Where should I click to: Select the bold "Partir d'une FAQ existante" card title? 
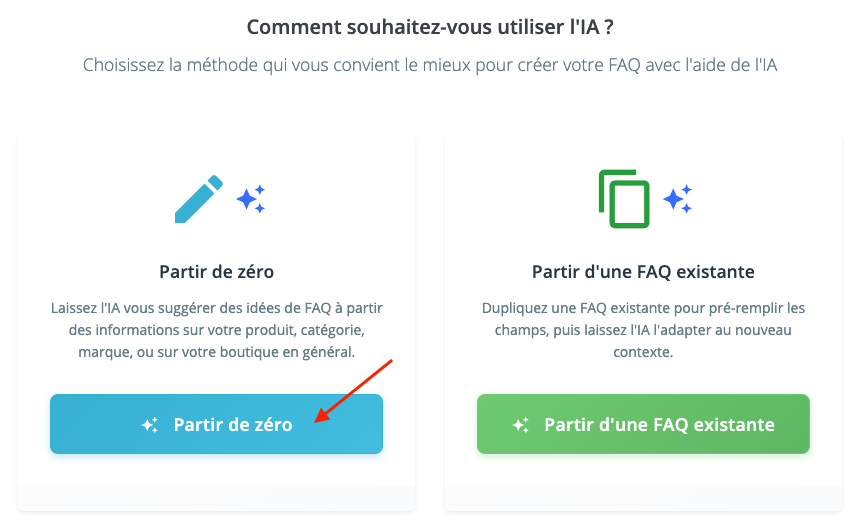pyautogui.click(x=643, y=271)
